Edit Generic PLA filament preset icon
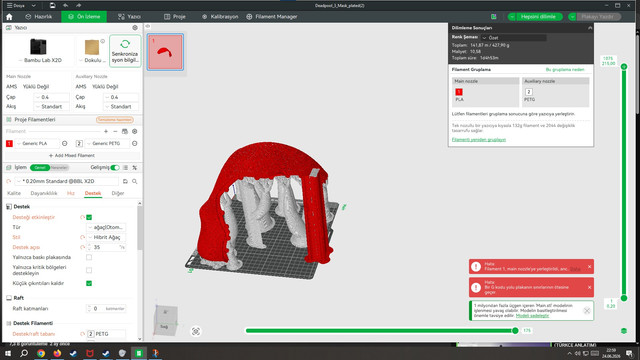 tap(64, 143)
